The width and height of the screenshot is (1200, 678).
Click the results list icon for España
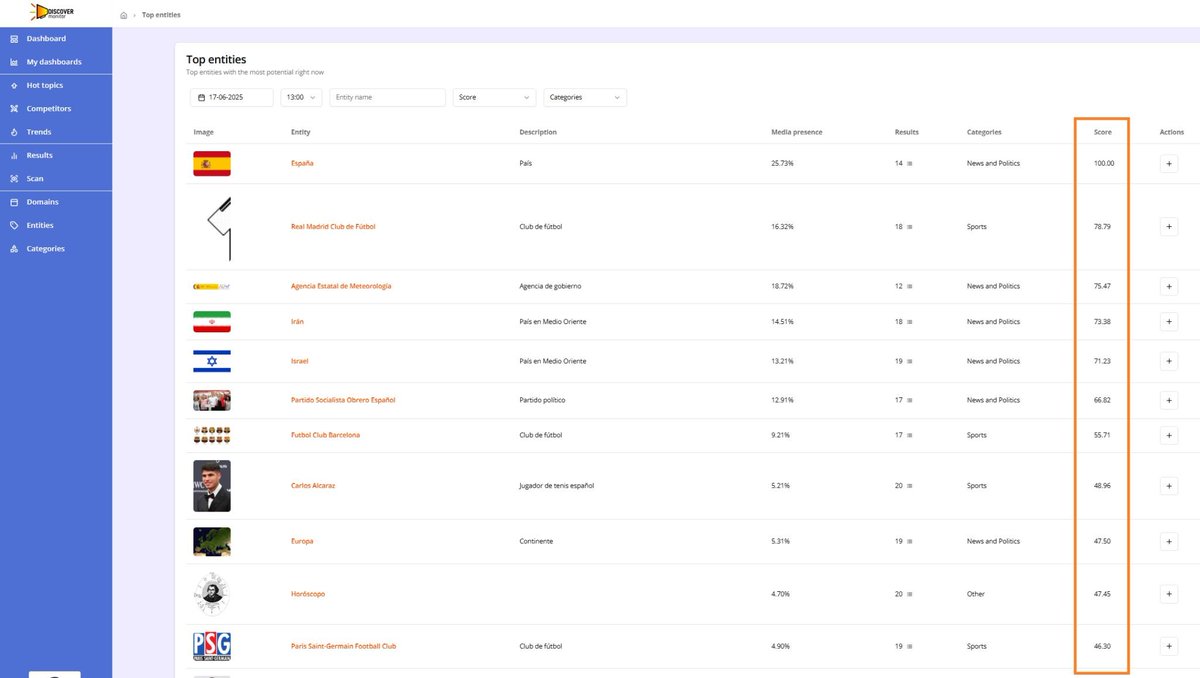point(910,163)
